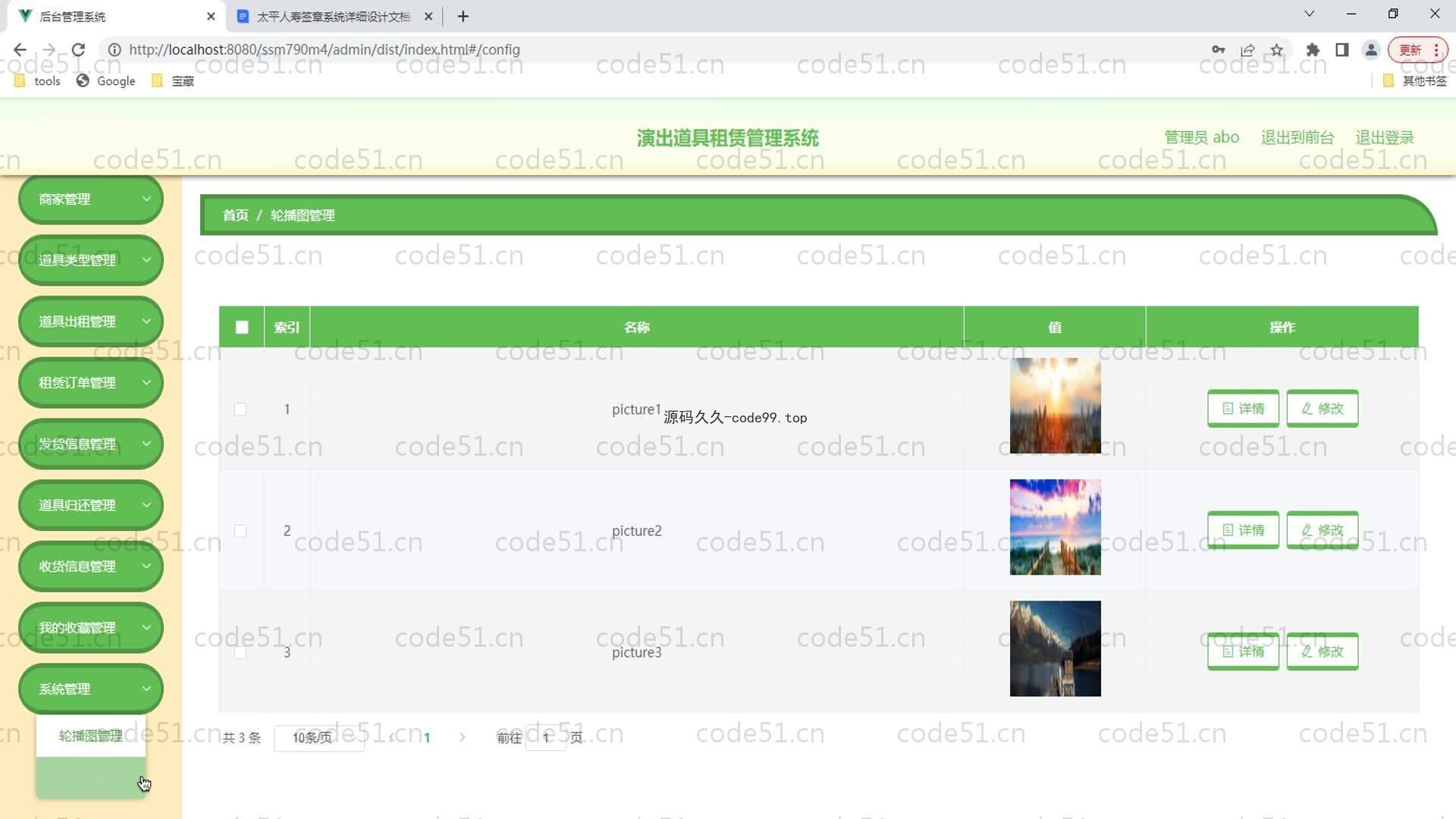Sort by the 索引 column header
Viewport: 1456px width, 819px height.
287,327
